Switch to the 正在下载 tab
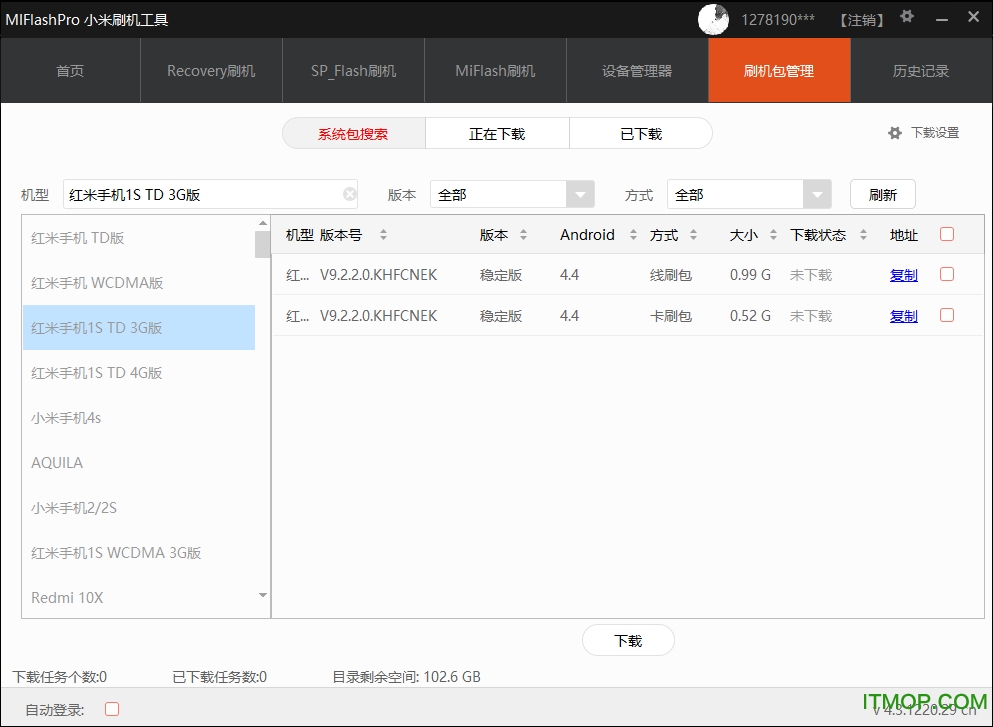This screenshot has width=993, height=727. (x=497, y=132)
